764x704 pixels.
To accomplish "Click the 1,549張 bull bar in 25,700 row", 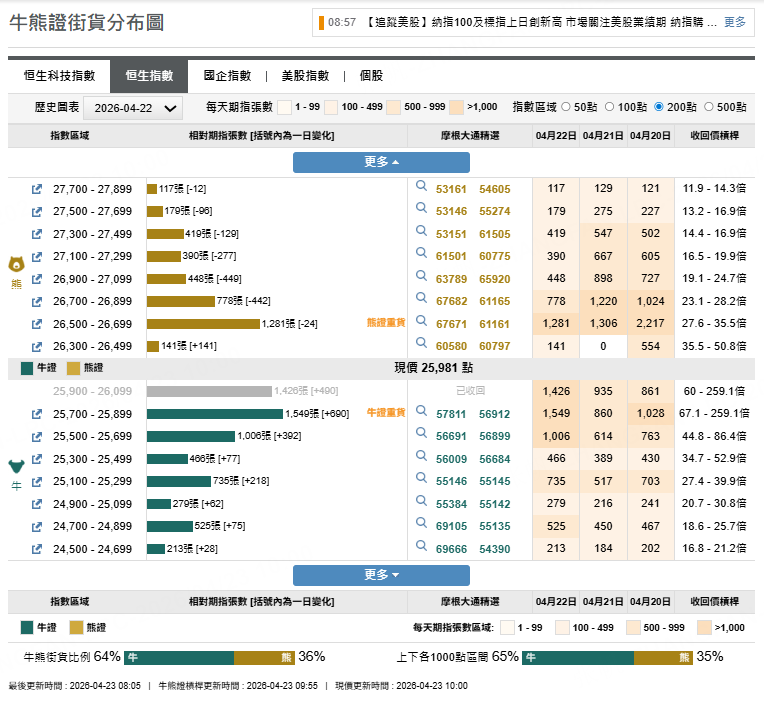I will (215, 413).
